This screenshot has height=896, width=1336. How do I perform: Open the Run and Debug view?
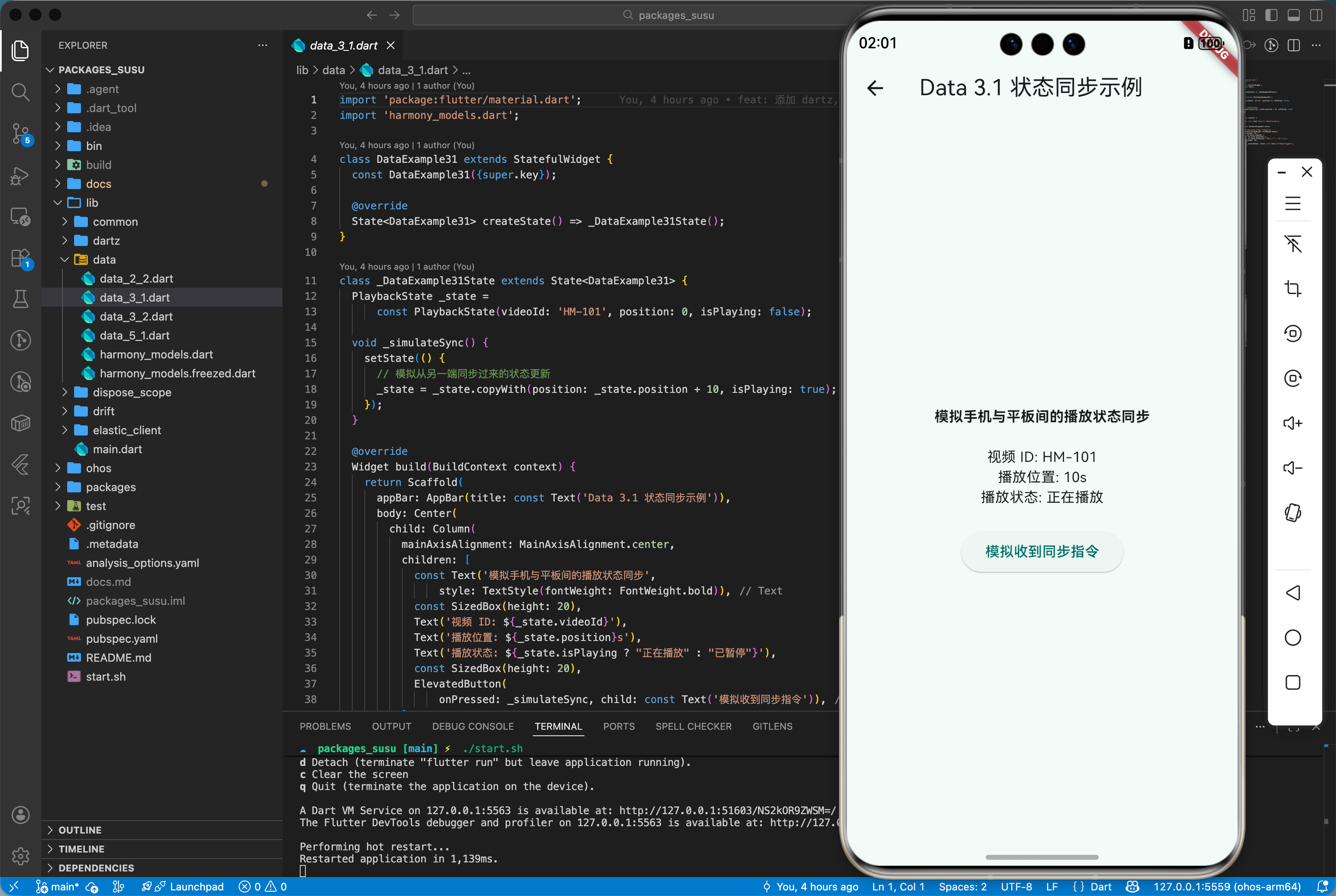coord(21,176)
